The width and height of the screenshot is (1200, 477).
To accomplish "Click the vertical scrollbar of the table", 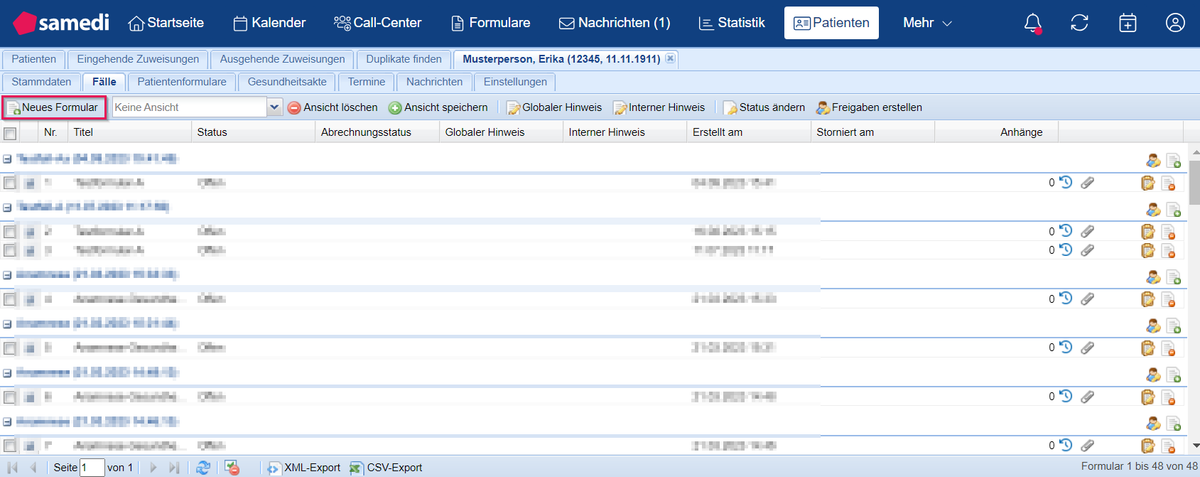I will coord(1192,300).
